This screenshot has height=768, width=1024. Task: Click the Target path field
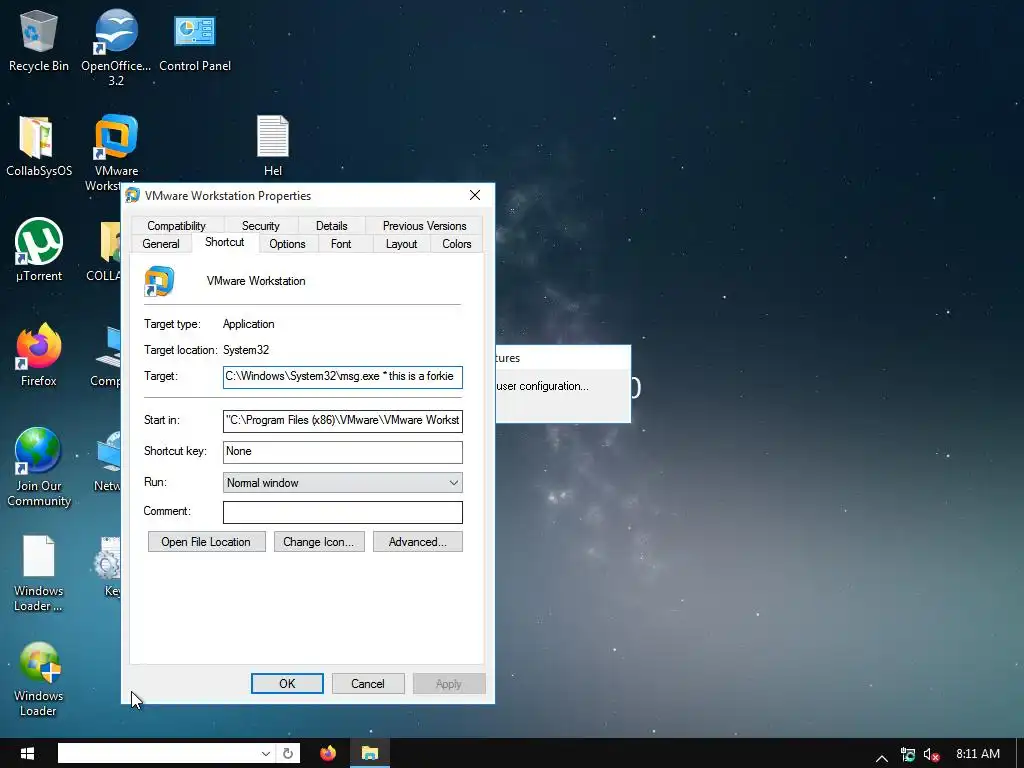tap(342, 377)
